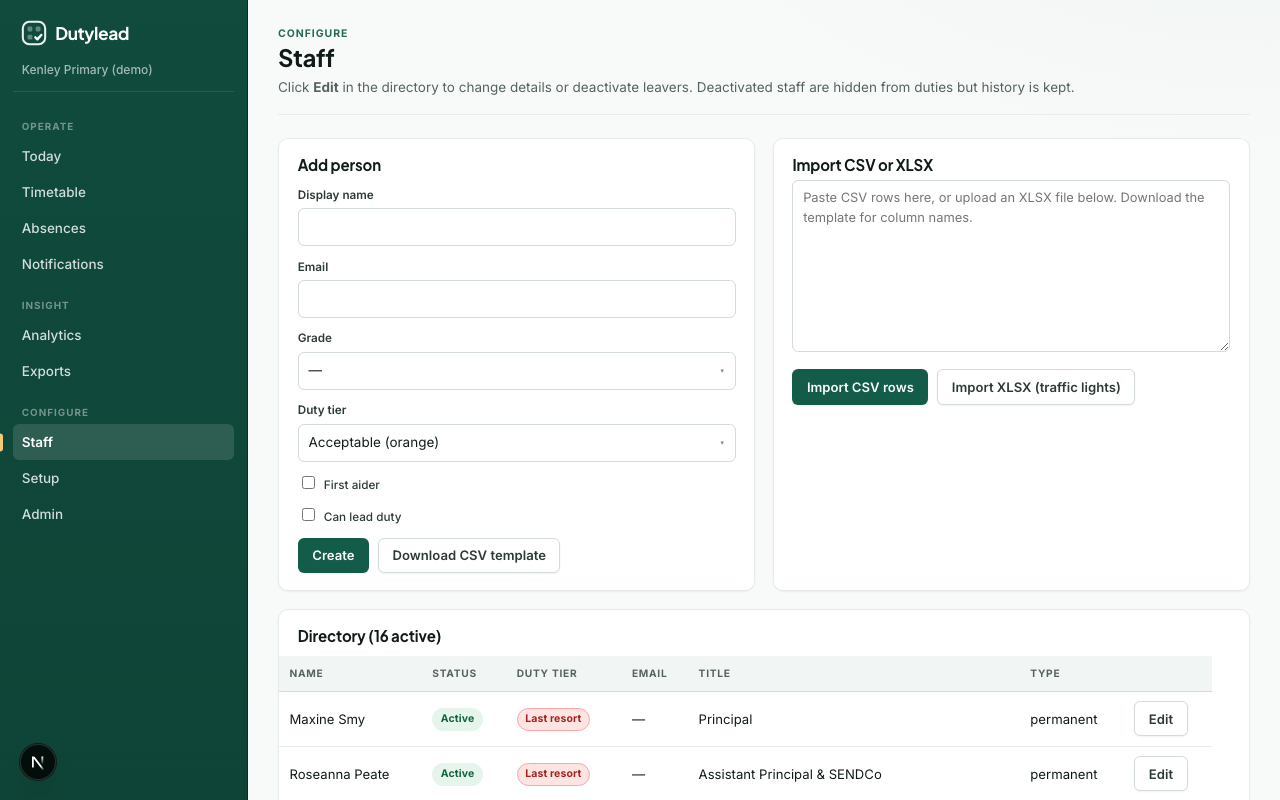Image resolution: width=1280 pixels, height=800 pixels.
Task: Click the Principal title cell
Action: (x=725, y=719)
